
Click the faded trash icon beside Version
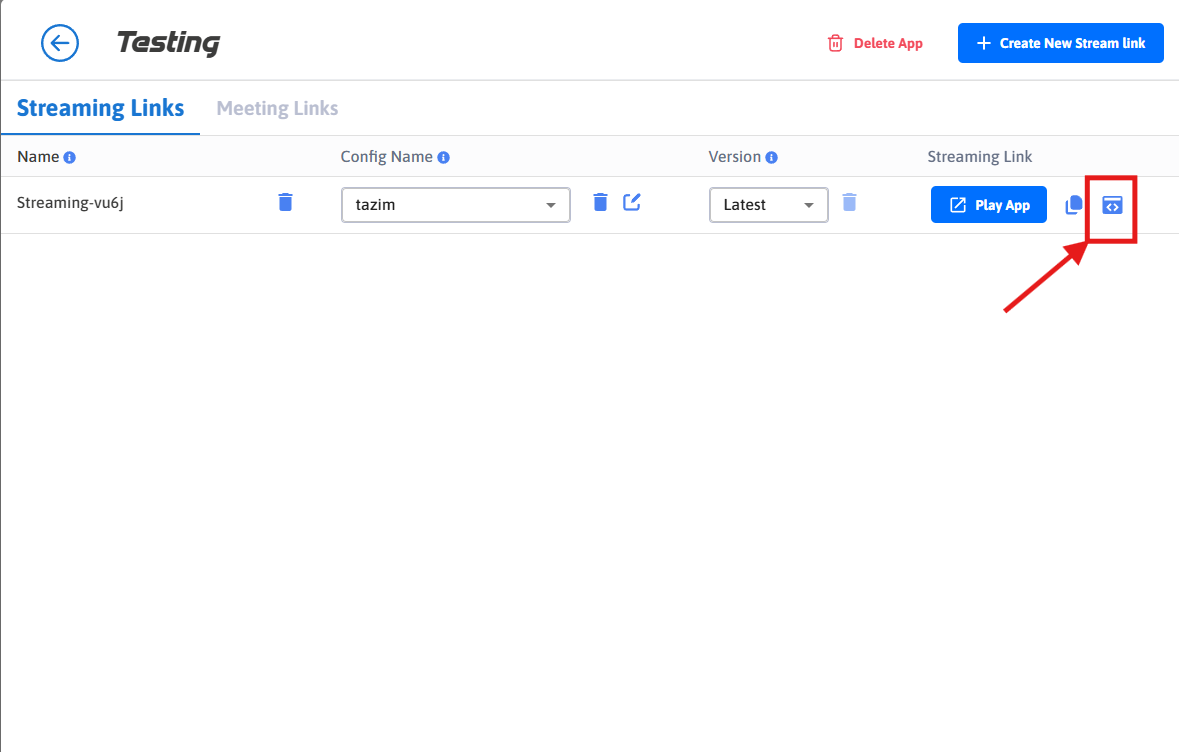[850, 202]
